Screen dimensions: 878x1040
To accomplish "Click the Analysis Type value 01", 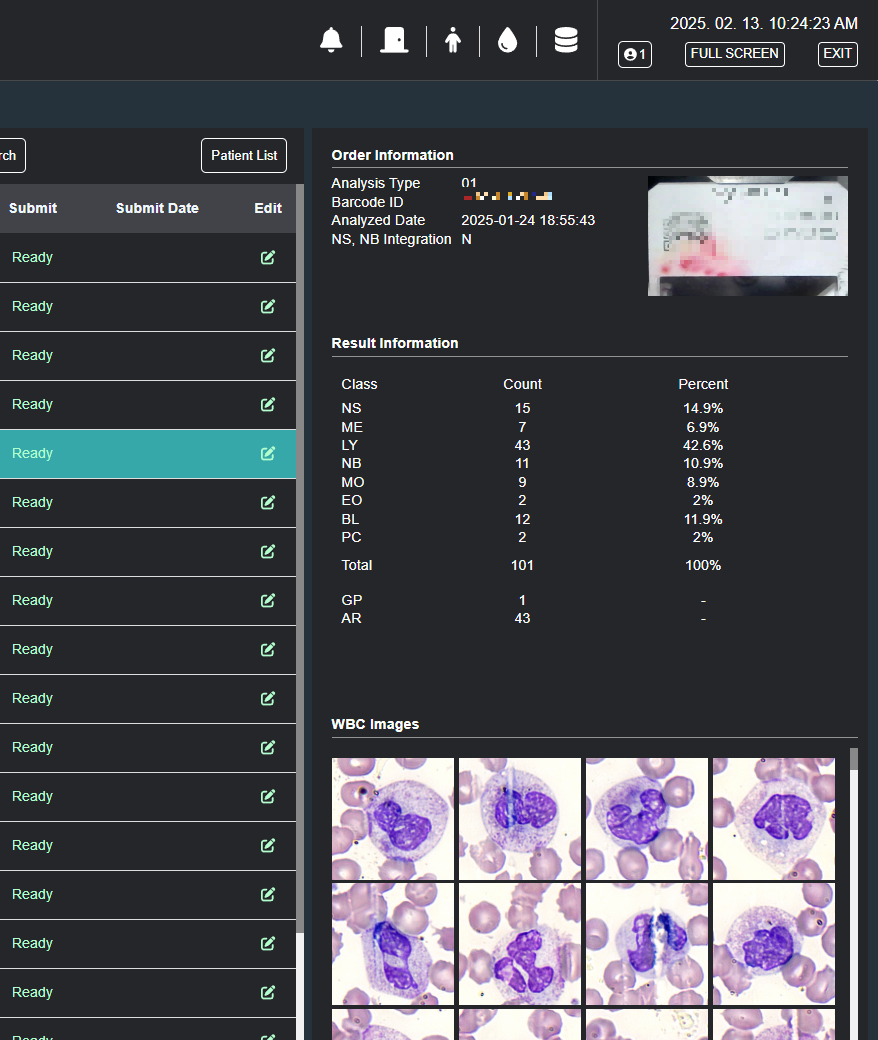I will tap(469, 183).
